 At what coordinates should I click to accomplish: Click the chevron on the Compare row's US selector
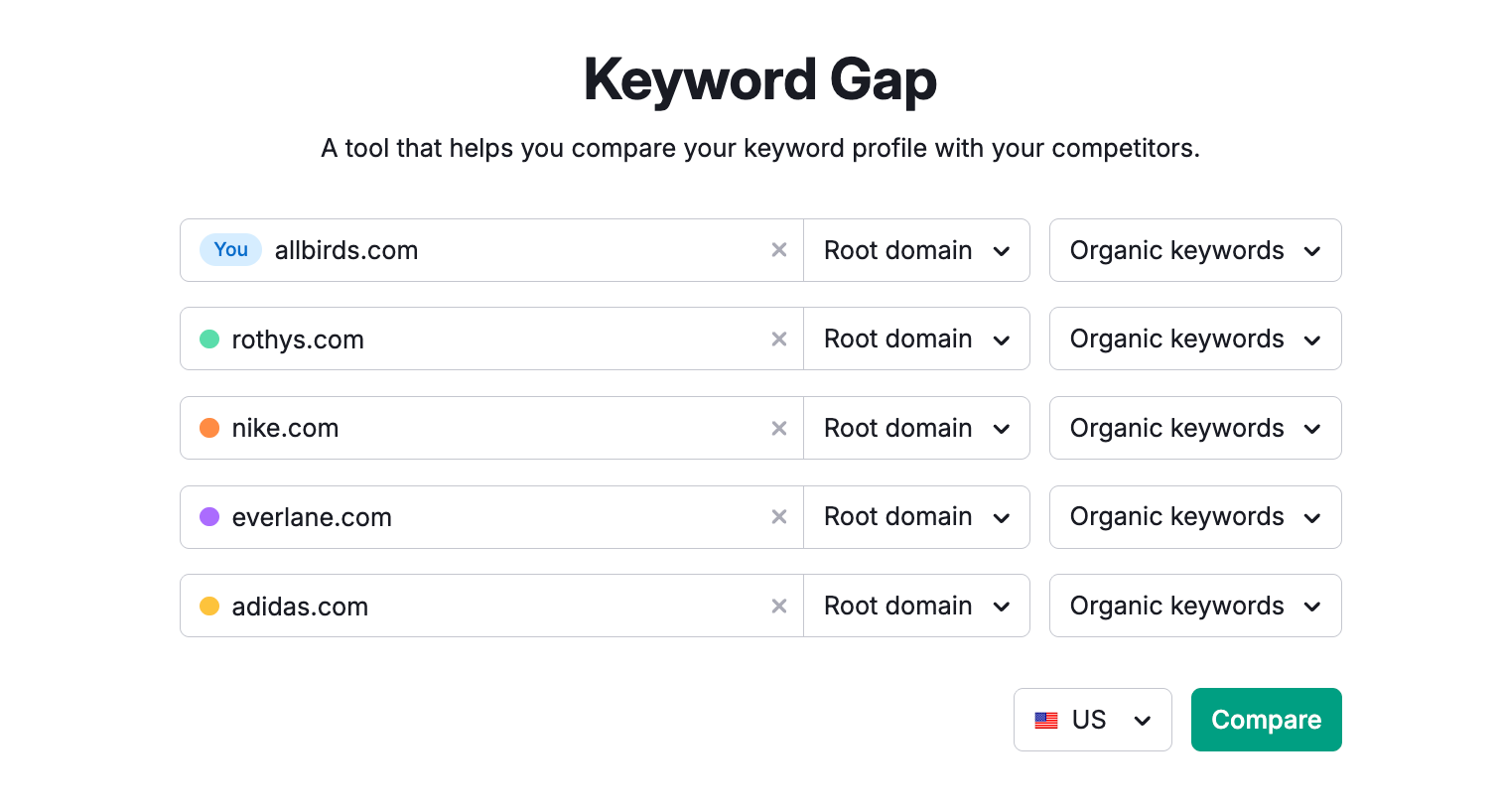(x=1142, y=721)
